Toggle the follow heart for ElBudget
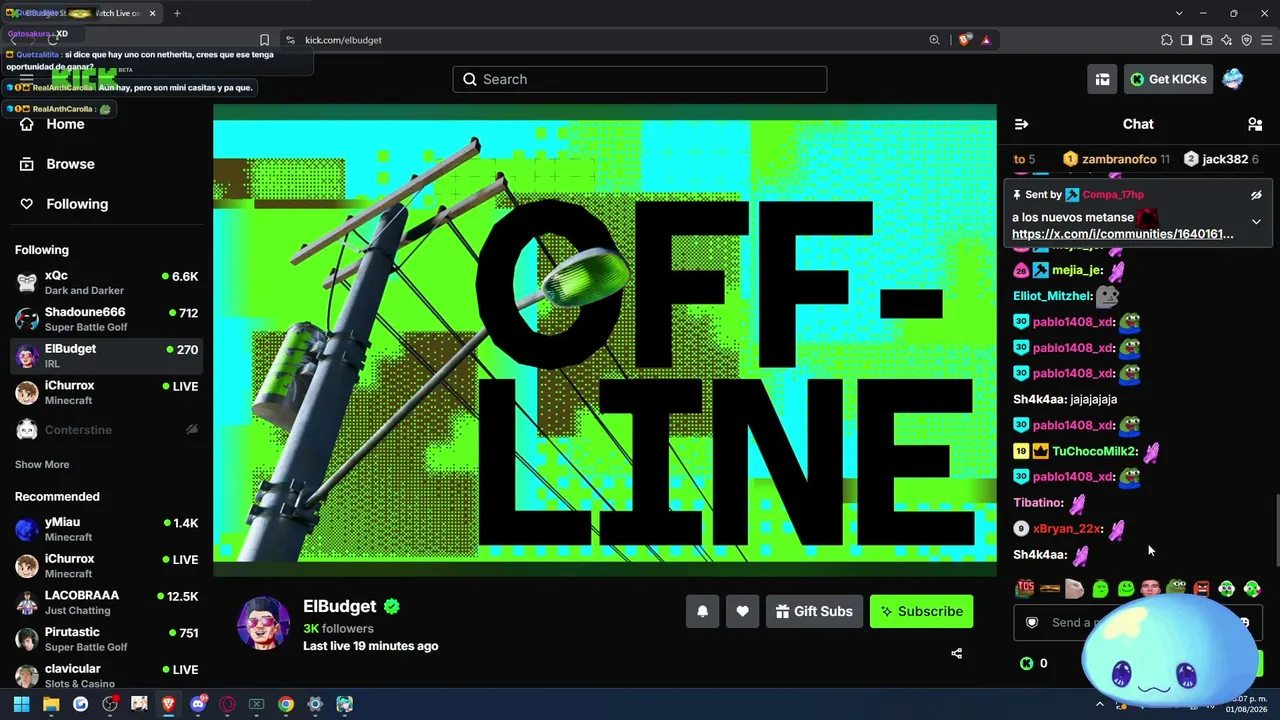 (742, 611)
